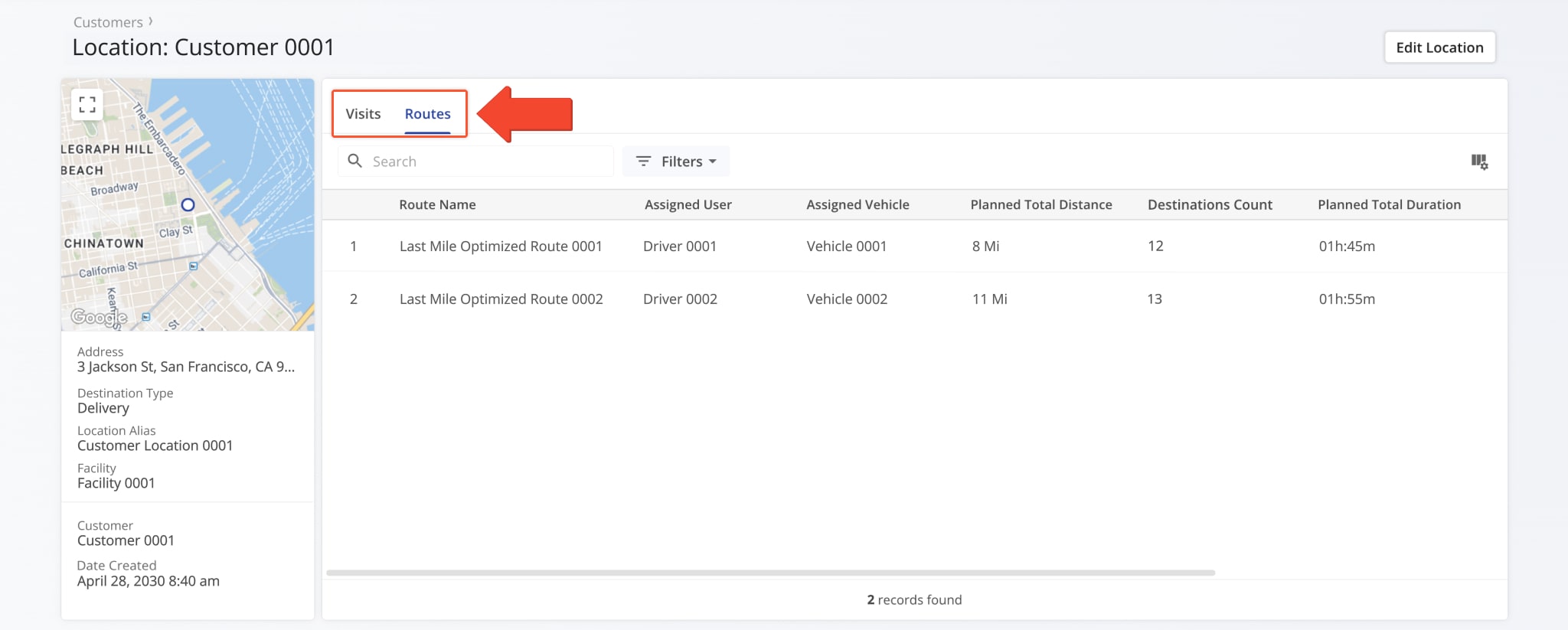
Task: Open the Filters dropdown
Action: click(x=675, y=162)
